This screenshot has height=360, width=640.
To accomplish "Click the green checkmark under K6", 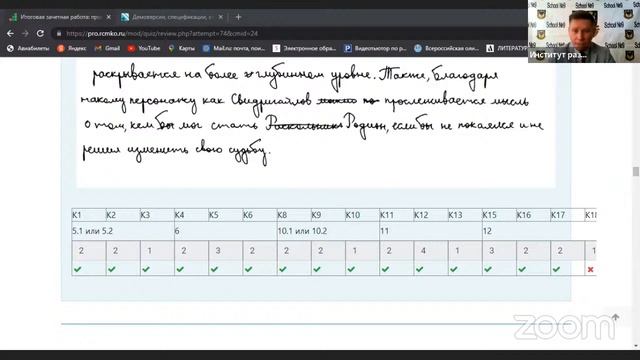I will click(249, 269).
